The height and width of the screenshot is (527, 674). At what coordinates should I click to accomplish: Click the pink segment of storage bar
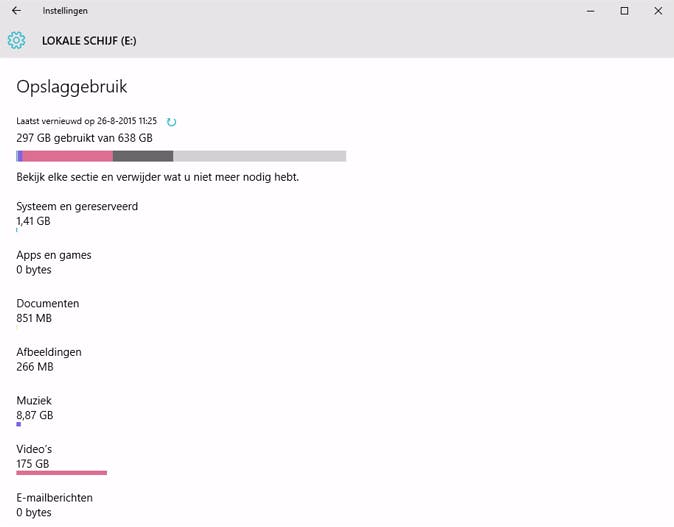tap(67, 156)
